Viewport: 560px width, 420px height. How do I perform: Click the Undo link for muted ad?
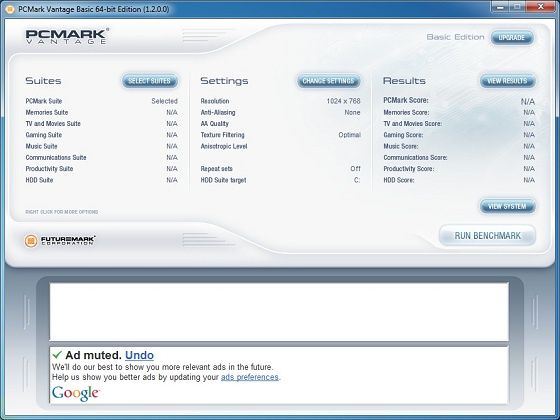[x=139, y=355]
